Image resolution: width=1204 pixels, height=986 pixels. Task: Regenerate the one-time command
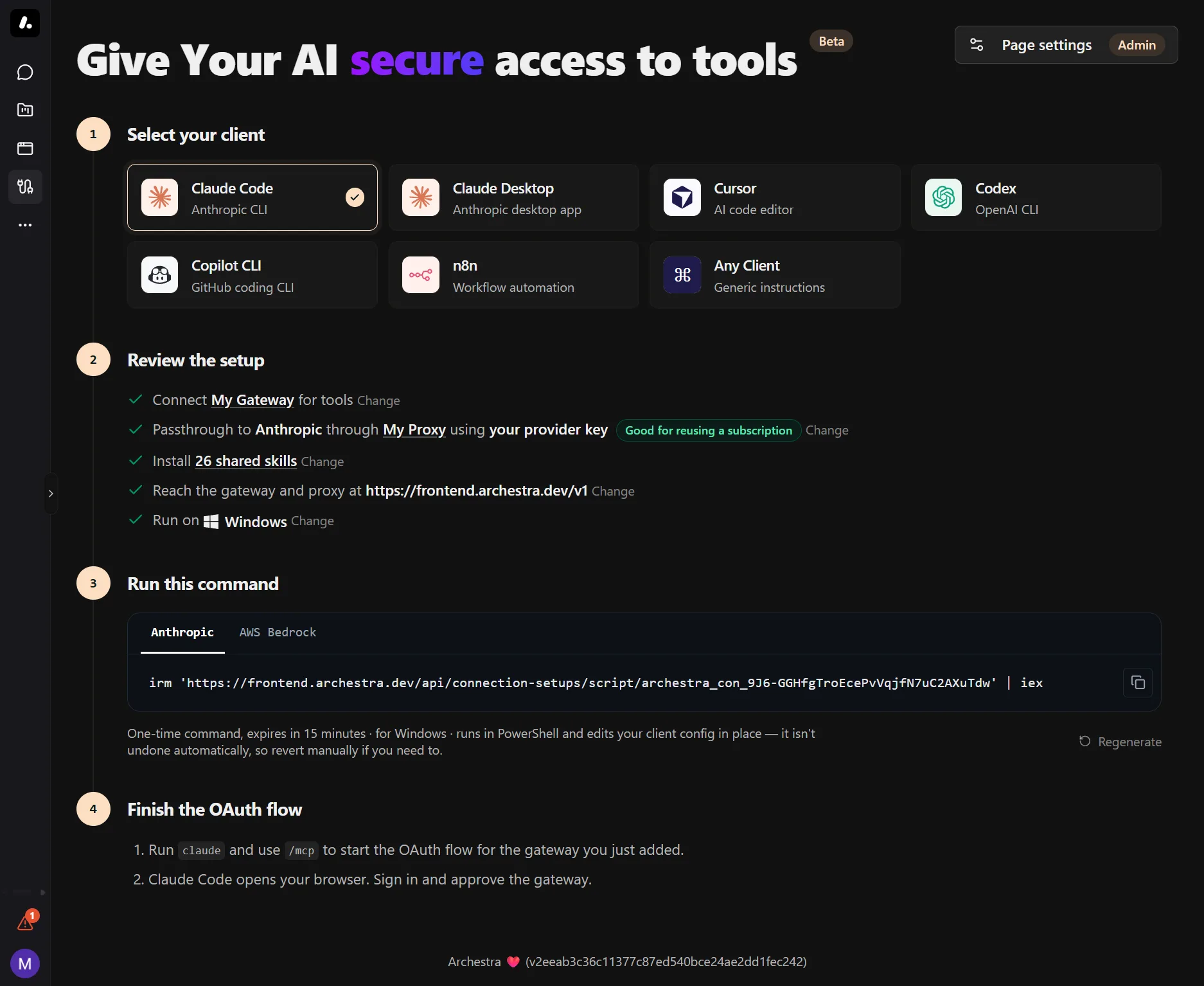pyautogui.click(x=1120, y=742)
